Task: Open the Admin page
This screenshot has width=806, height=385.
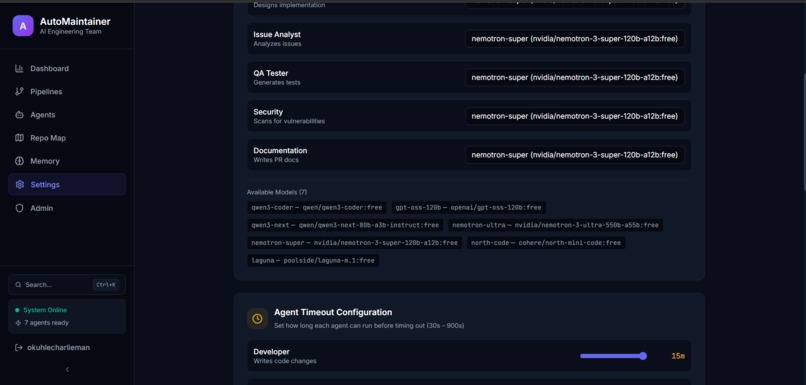Action: [x=67, y=208]
